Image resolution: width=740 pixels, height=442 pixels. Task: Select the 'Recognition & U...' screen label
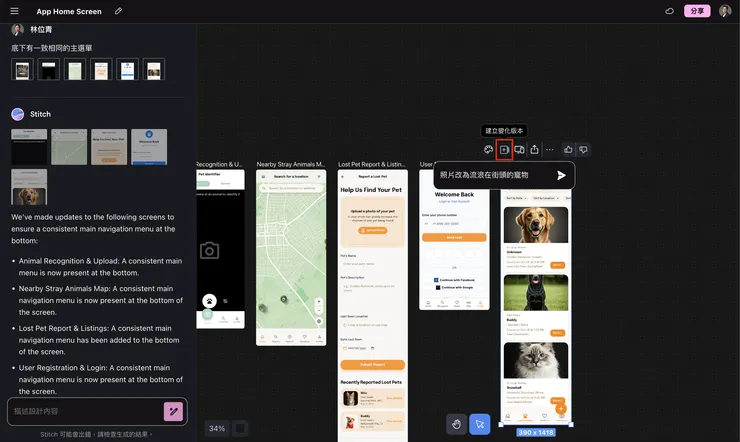coord(219,164)
